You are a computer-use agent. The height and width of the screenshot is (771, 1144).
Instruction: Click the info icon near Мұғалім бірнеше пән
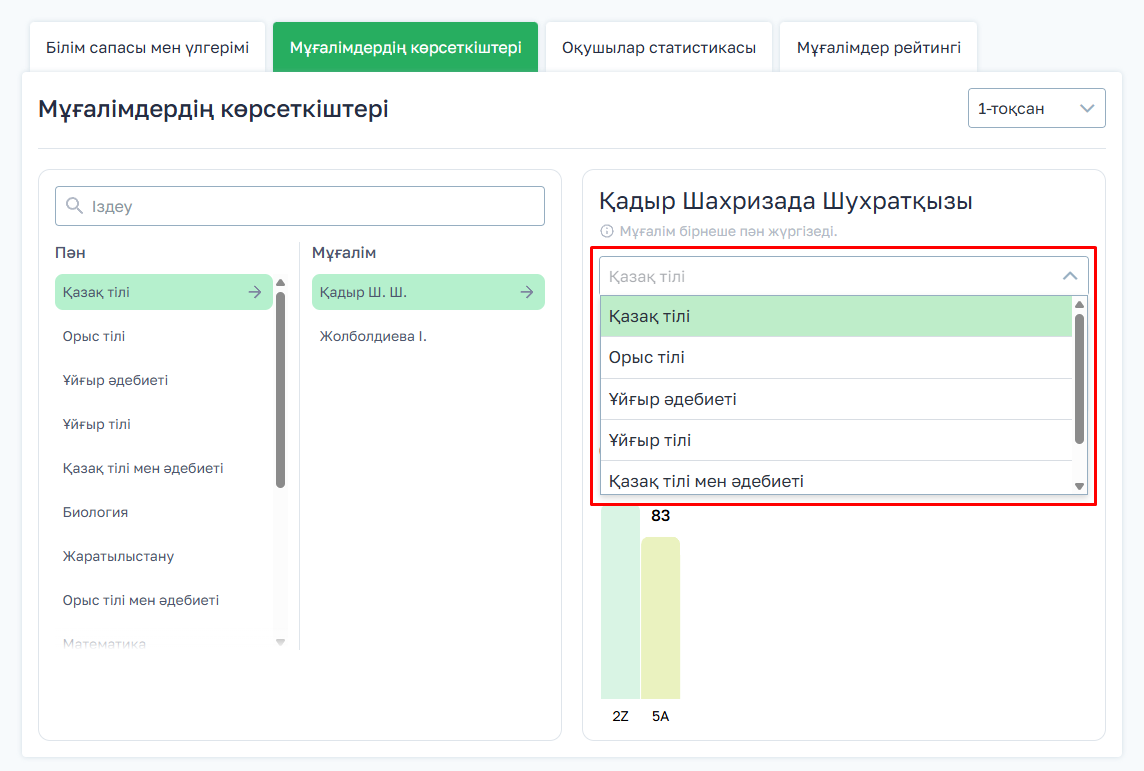(x=607, y=231)
